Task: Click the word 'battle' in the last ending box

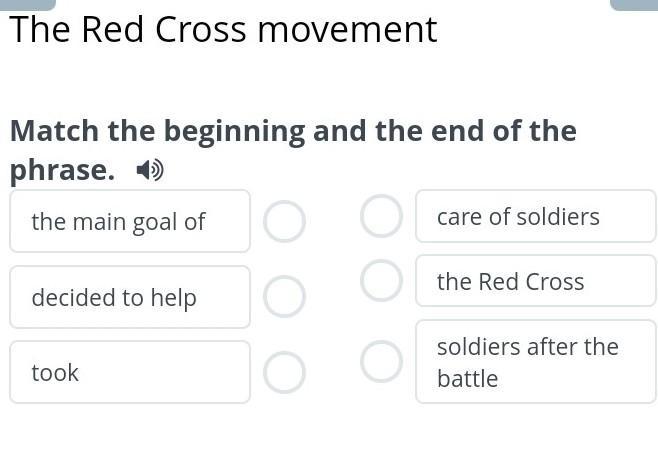Action: click(x=467, y=379)
